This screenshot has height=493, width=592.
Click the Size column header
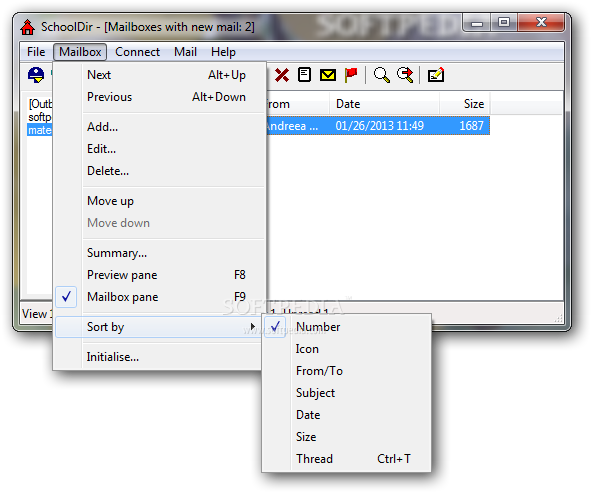(465, 104)
